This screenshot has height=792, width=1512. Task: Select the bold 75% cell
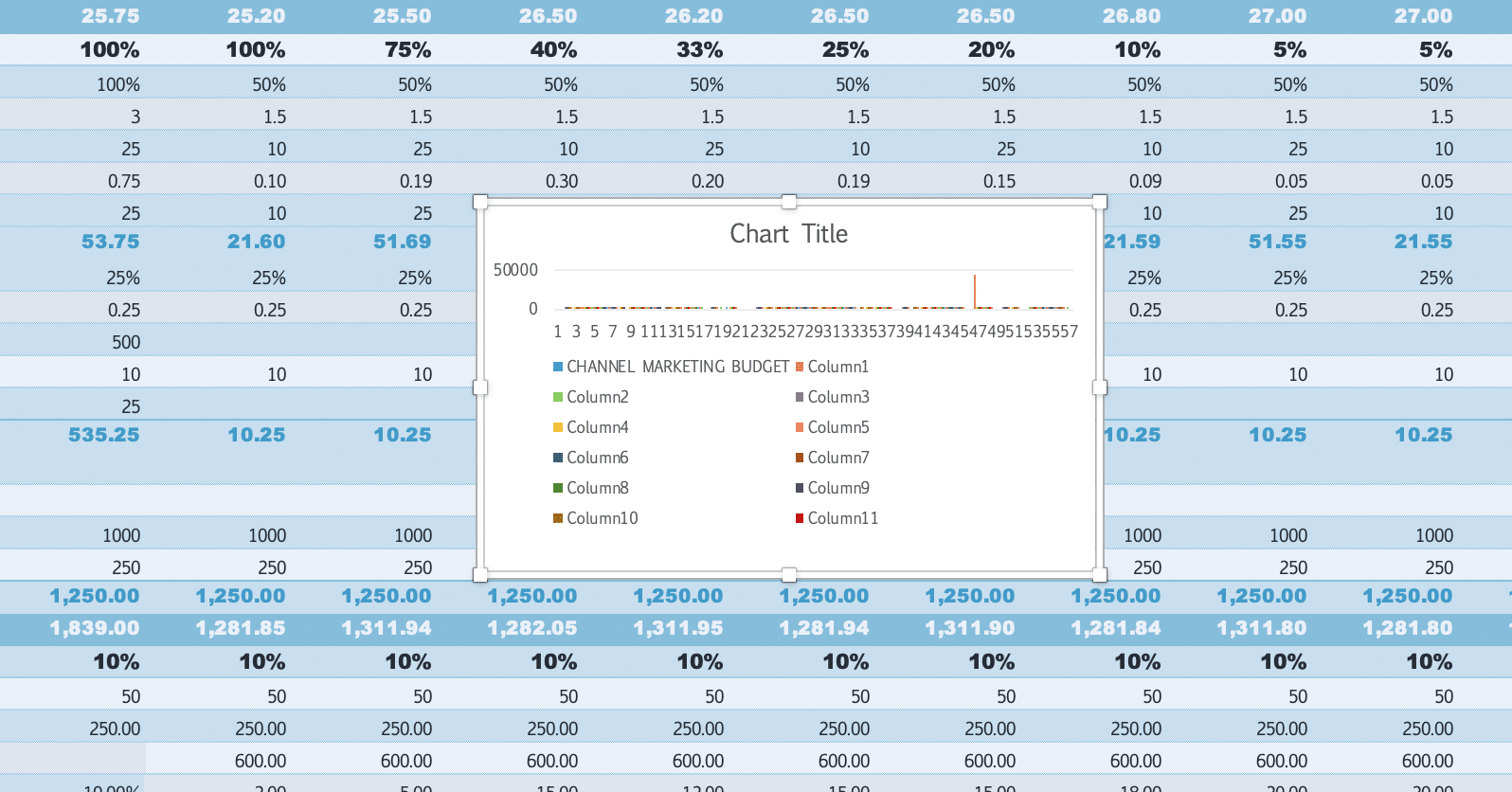click(x=407, y=50)
